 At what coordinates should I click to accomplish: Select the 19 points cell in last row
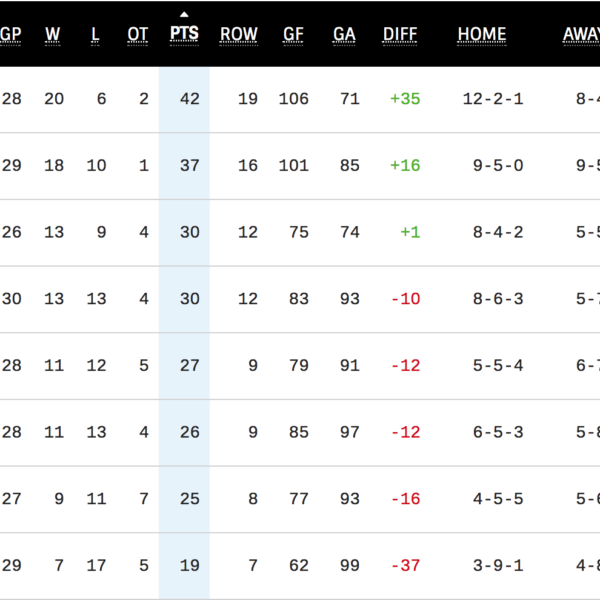point(190,566)
